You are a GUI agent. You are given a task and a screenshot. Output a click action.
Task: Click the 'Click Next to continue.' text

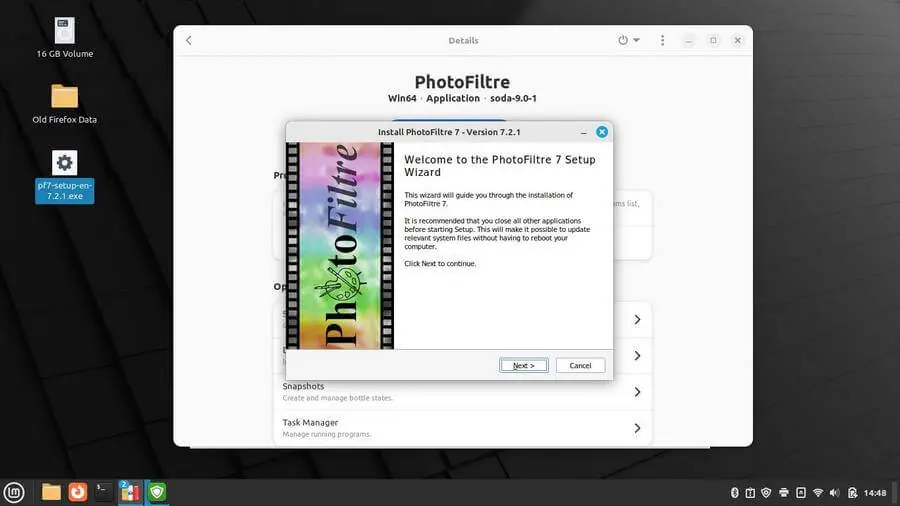[x=440, y=264]
